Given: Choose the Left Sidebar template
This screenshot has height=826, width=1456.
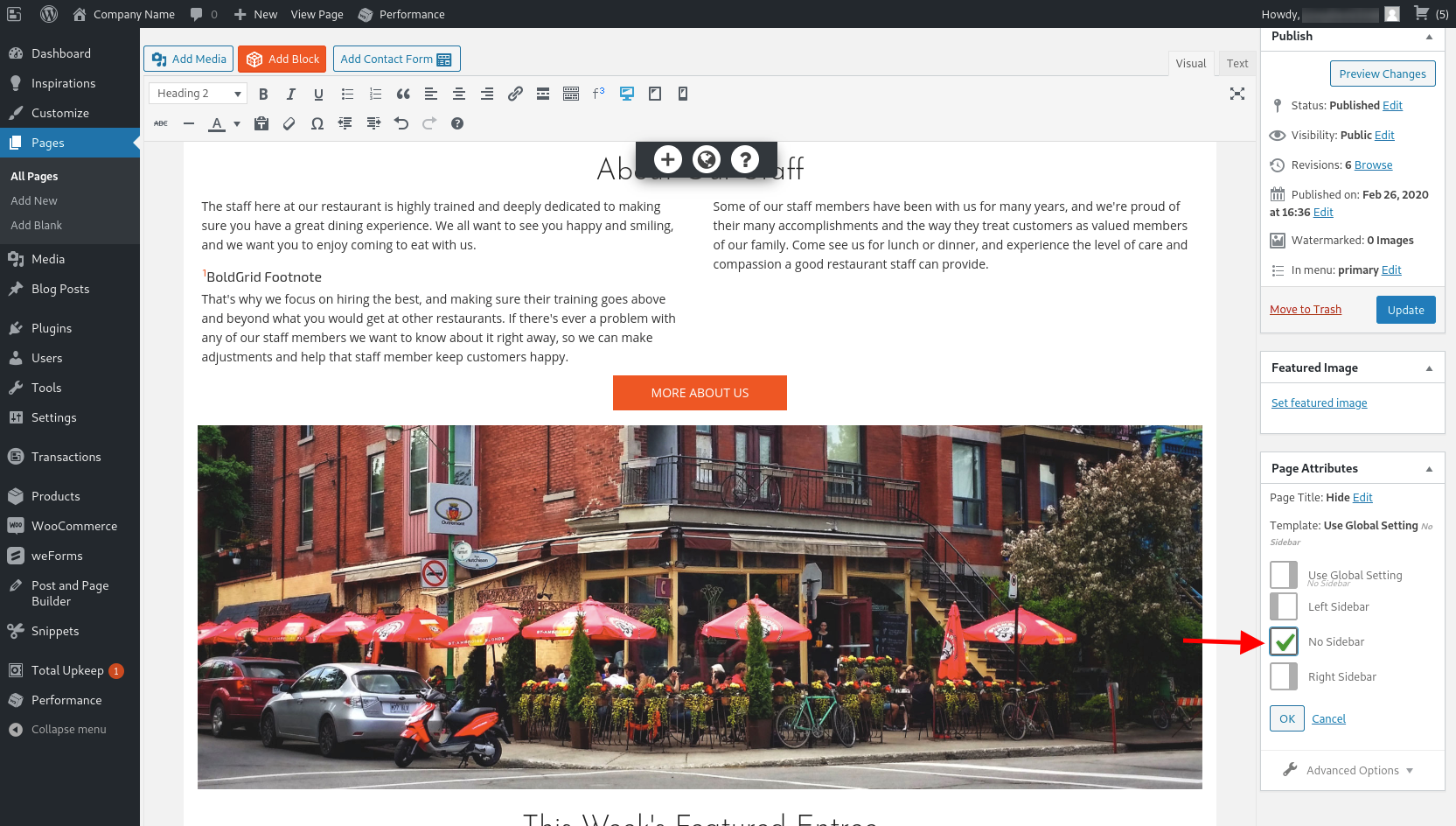Looking at the screenshot, I should pos(1284,606).
